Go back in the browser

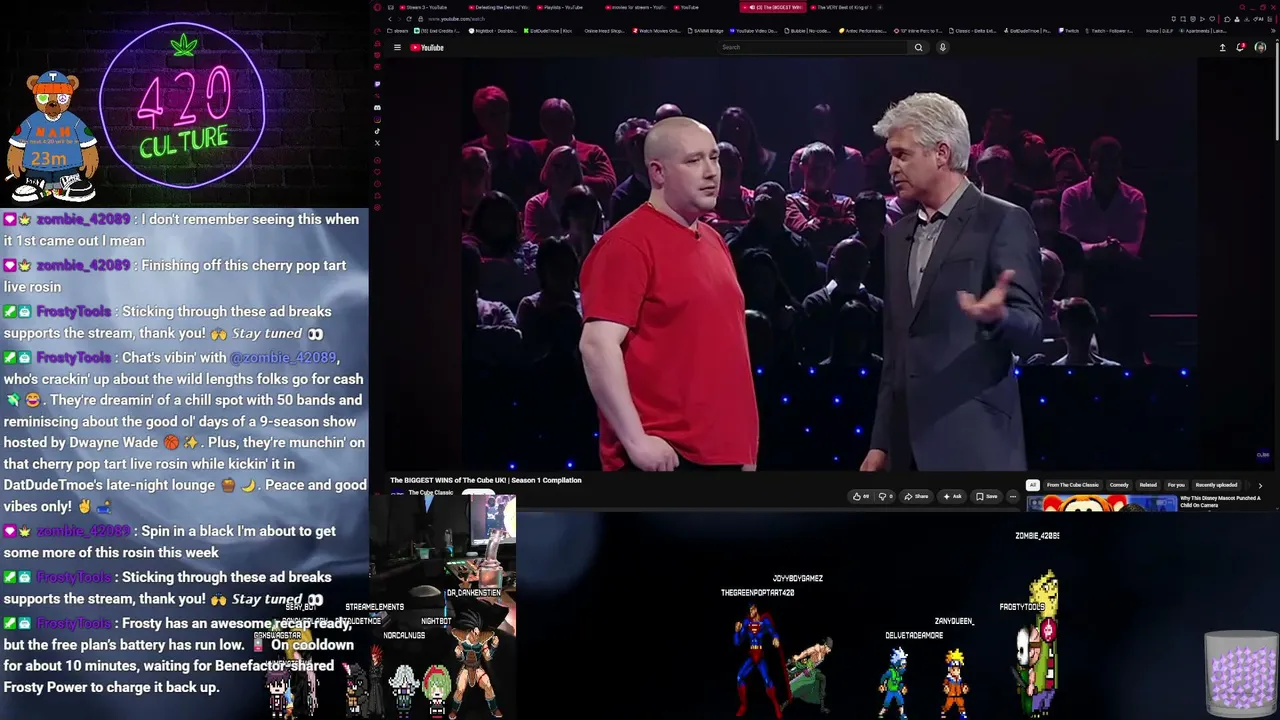[x=390, y=19]
